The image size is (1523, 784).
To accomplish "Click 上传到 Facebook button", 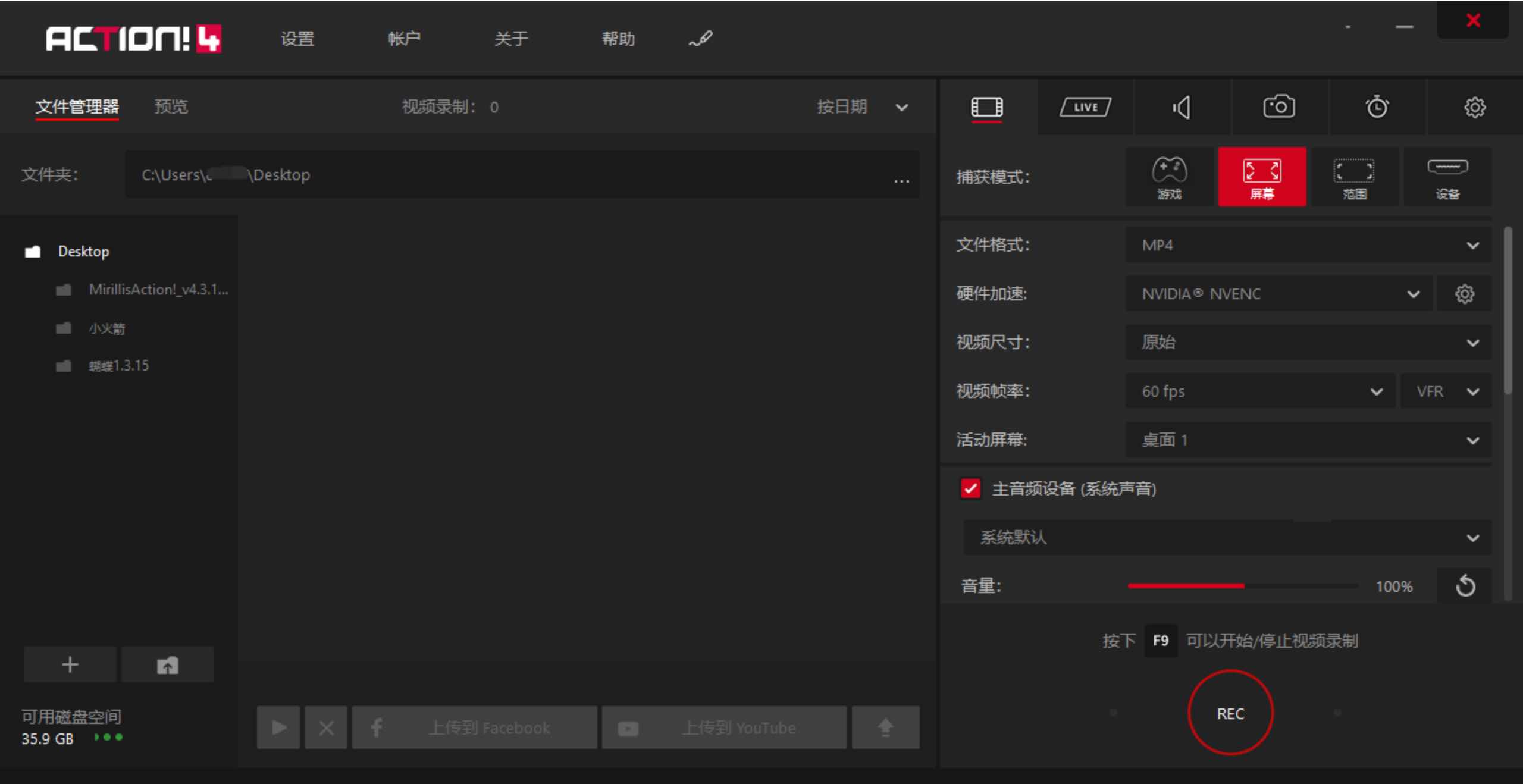I will tap(475, 727).
